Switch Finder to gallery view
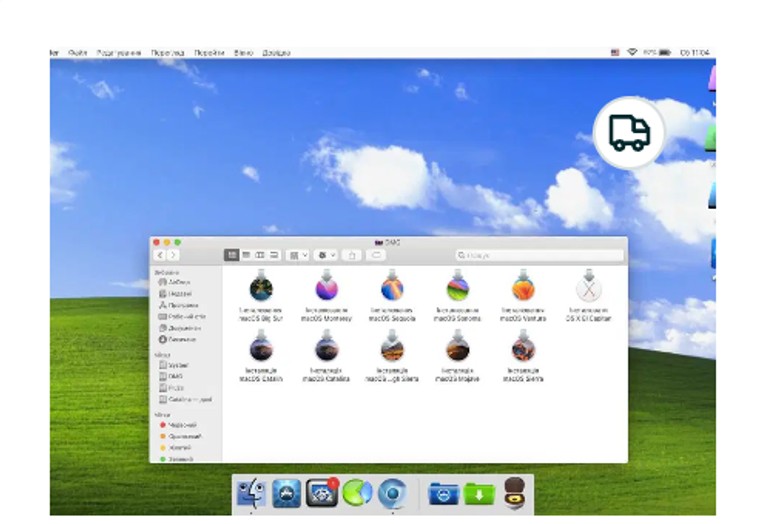 [274, 255]
